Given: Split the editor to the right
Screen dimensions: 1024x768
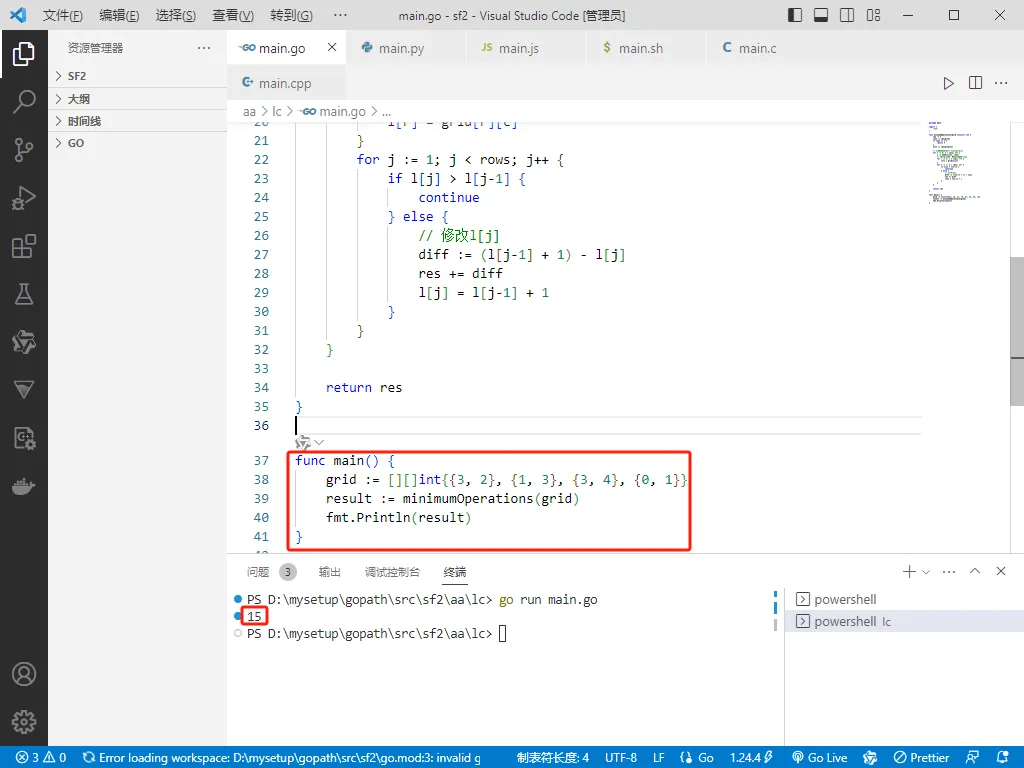Looking at the screenshot, I should pyautogui.click(x=975, y=83).
